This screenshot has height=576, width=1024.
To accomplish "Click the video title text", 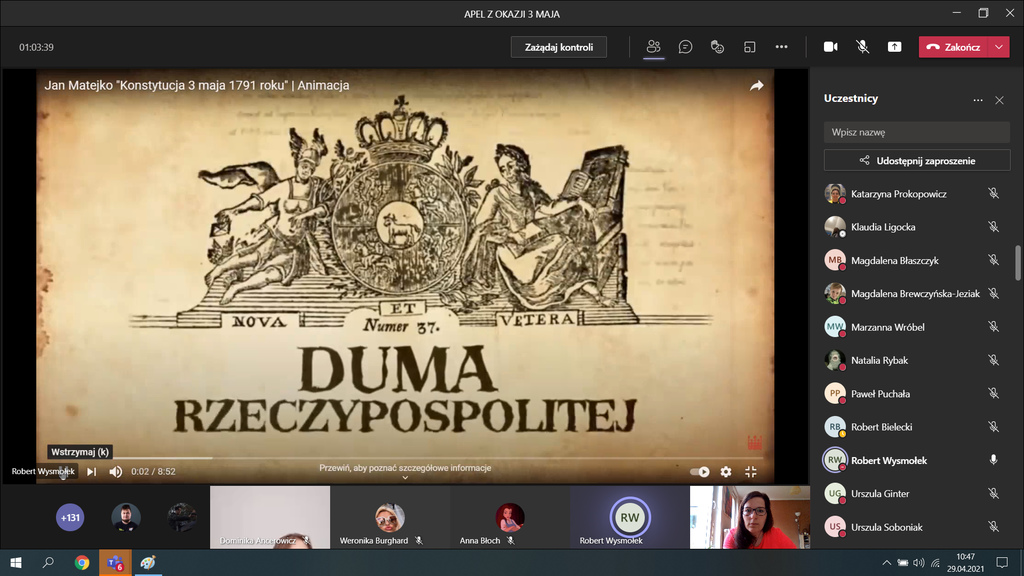I will pyautogui.click(x=197, y=85).
